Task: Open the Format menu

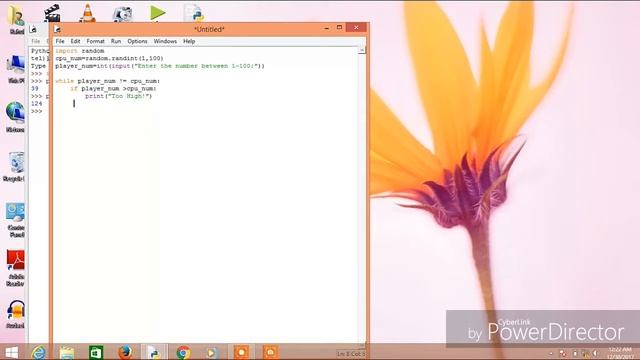Action: (96, 41)
